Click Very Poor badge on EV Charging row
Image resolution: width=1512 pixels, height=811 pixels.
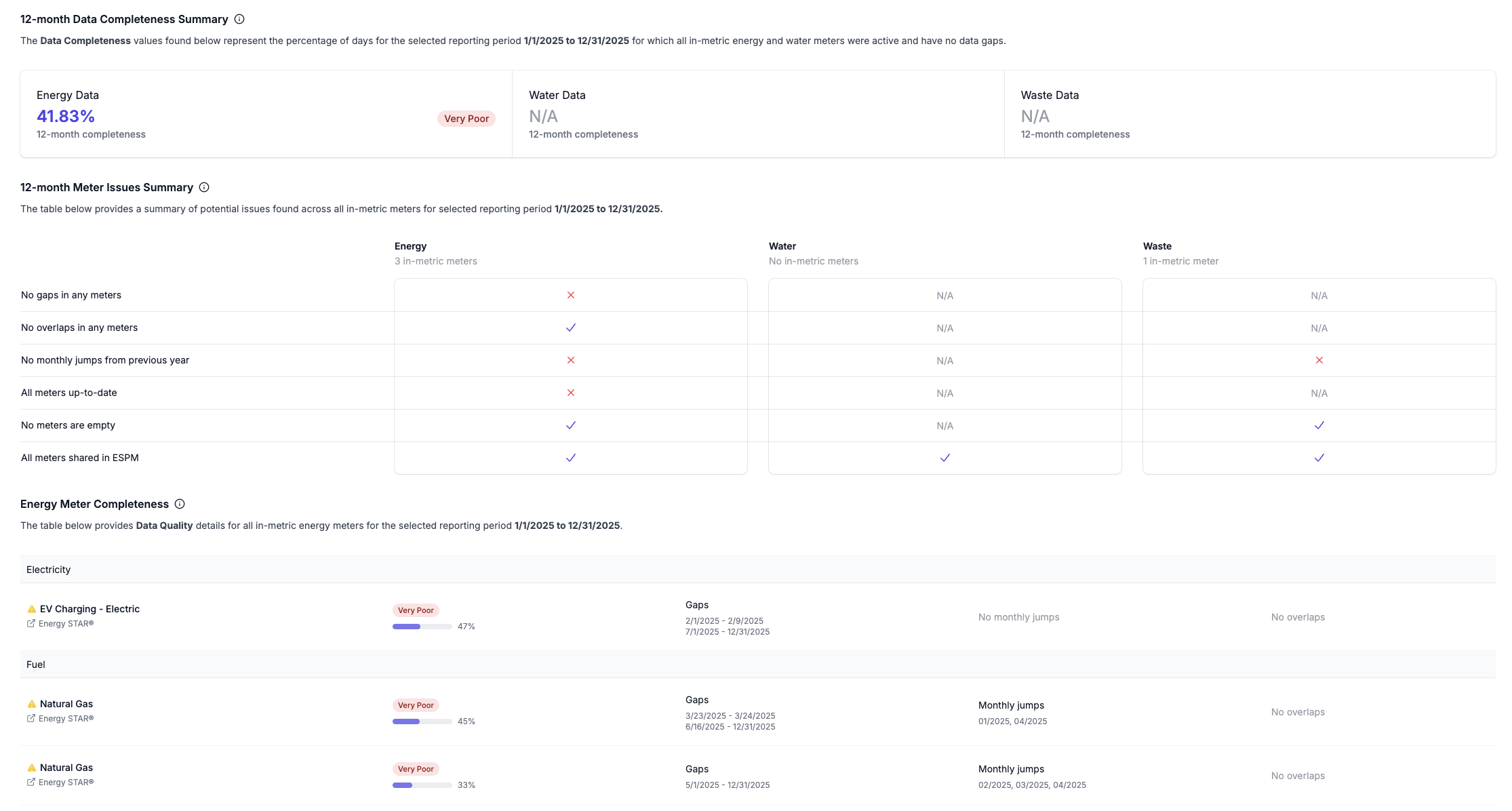[416, 610]
